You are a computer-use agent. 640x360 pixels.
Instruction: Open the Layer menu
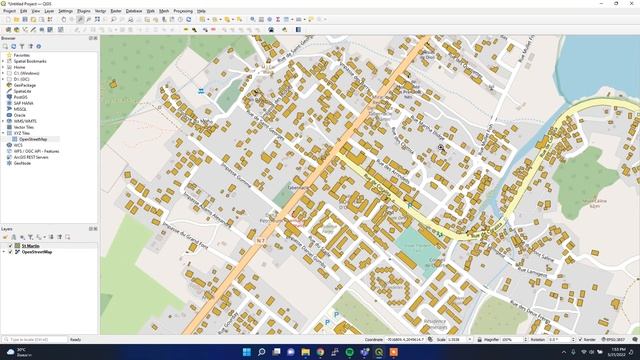pos(49,11)
